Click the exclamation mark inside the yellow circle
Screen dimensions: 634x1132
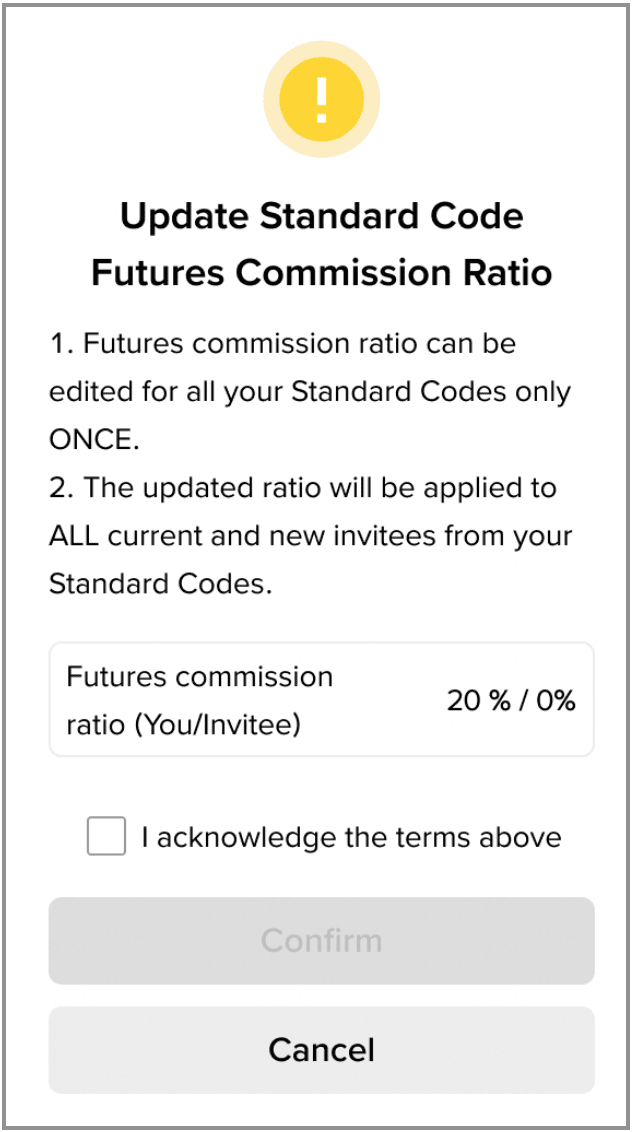321,97
